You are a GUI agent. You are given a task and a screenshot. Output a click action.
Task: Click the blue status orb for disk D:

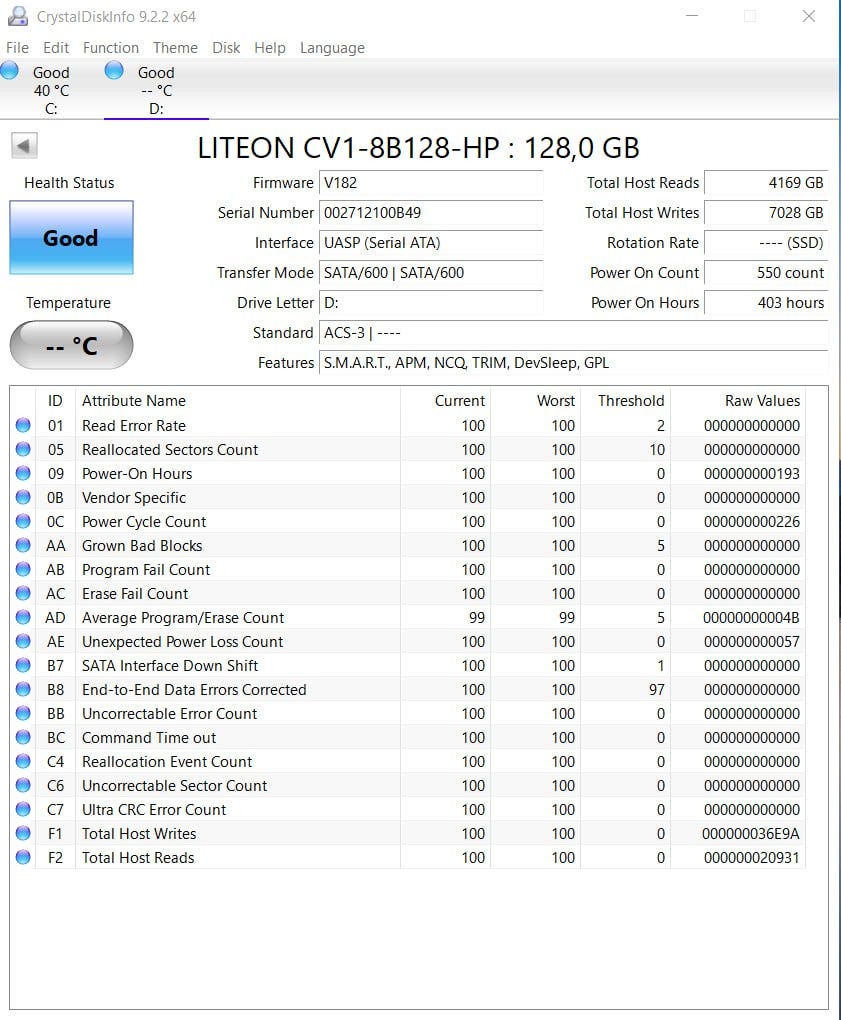pyautogui.click(x=114, y=70)
